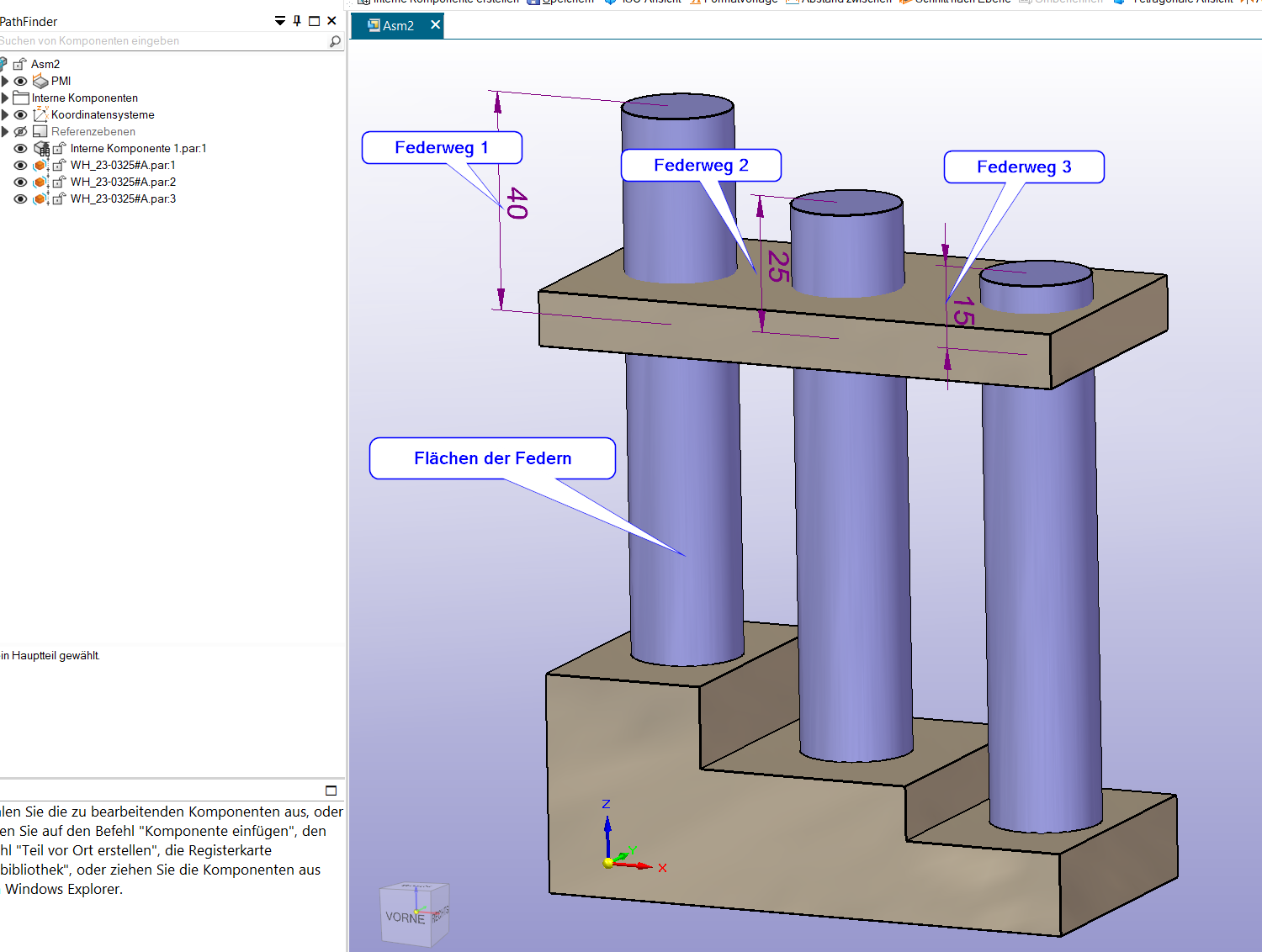Expand the Interne Komponenten folder

point(5,98)
